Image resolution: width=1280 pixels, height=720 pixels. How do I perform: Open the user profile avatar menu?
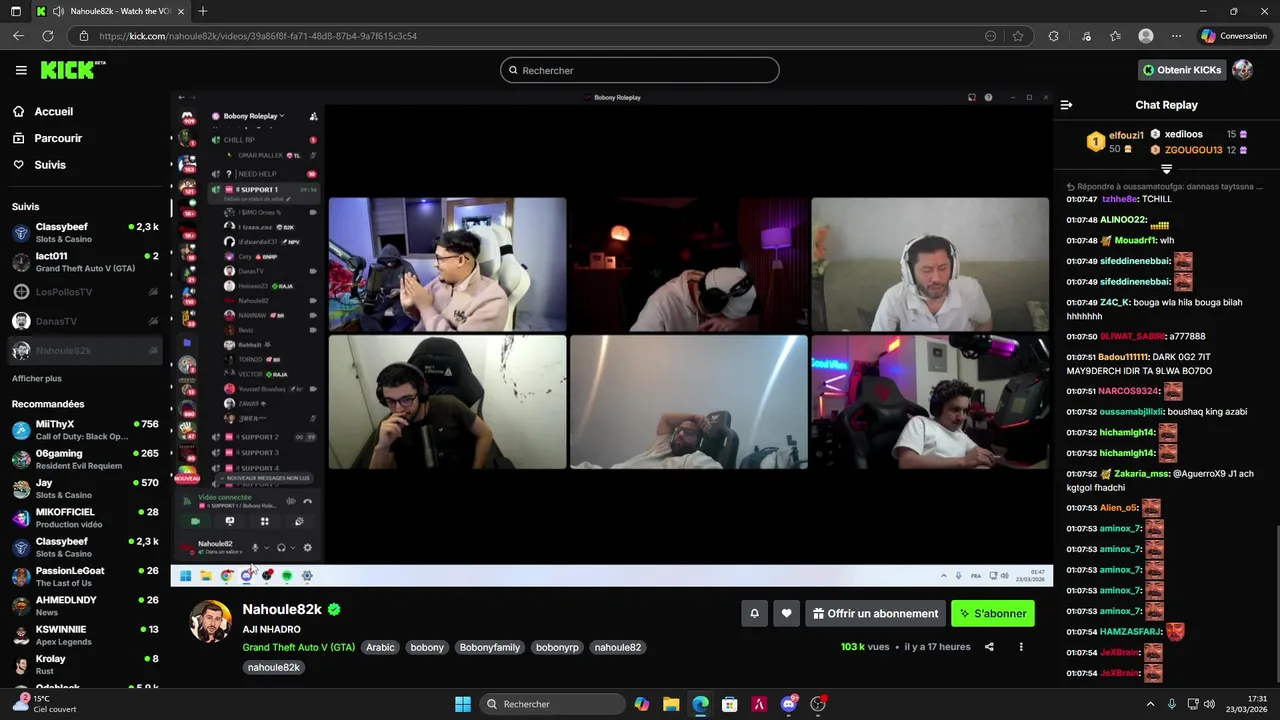pyautogui.click(x=1243, y=70)
